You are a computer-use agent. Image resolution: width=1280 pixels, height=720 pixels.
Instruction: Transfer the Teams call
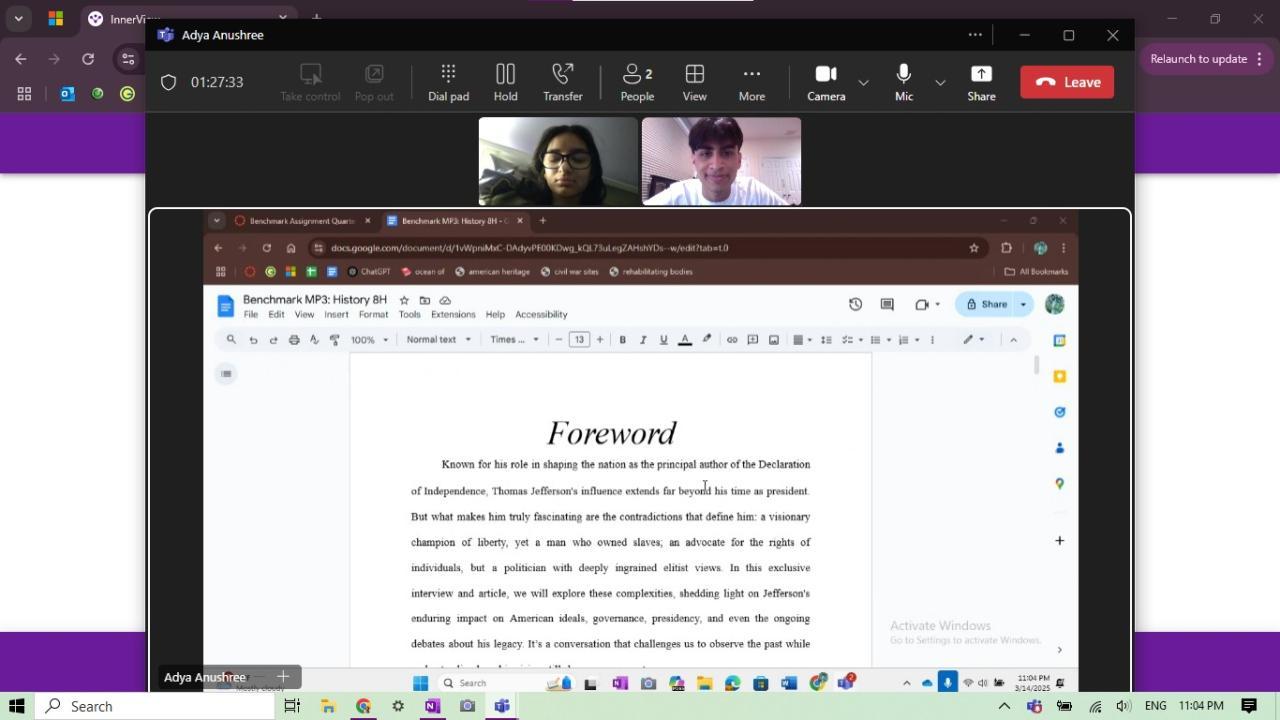tap(562, 82)
